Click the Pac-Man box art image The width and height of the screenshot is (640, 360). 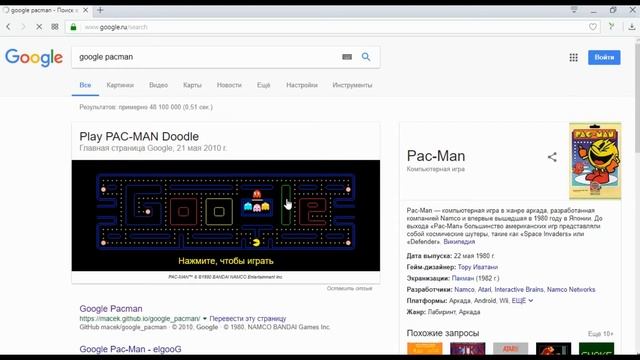[595, 161]
